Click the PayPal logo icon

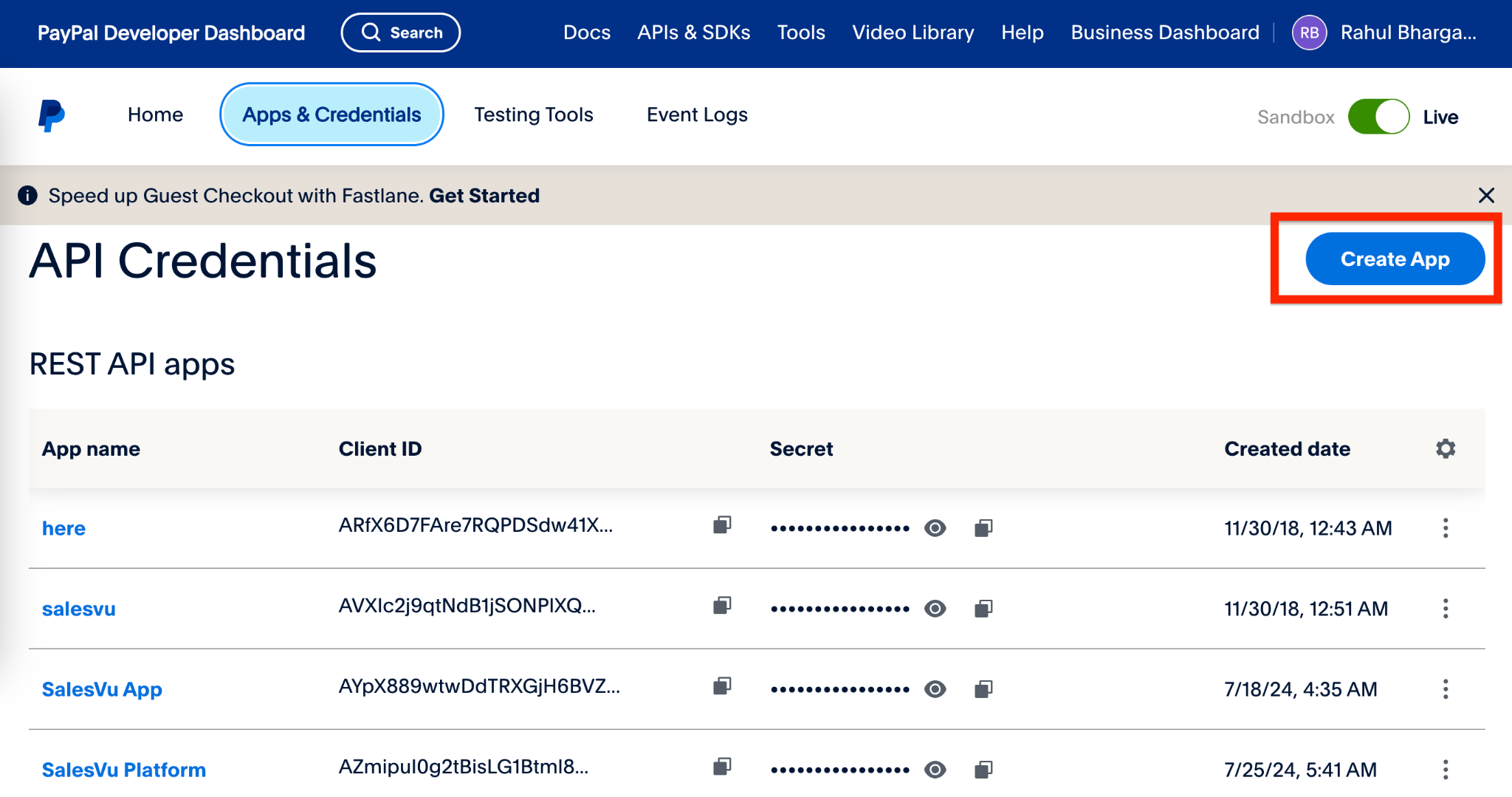(52, 116)
